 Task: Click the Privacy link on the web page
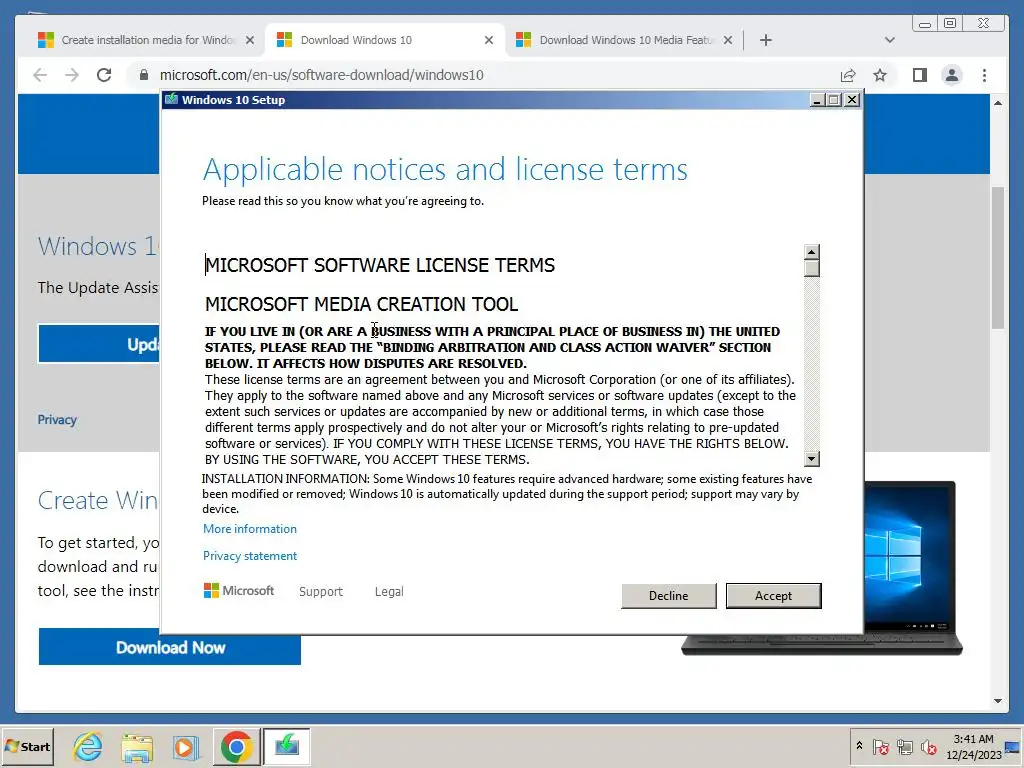tap(57, 420)
